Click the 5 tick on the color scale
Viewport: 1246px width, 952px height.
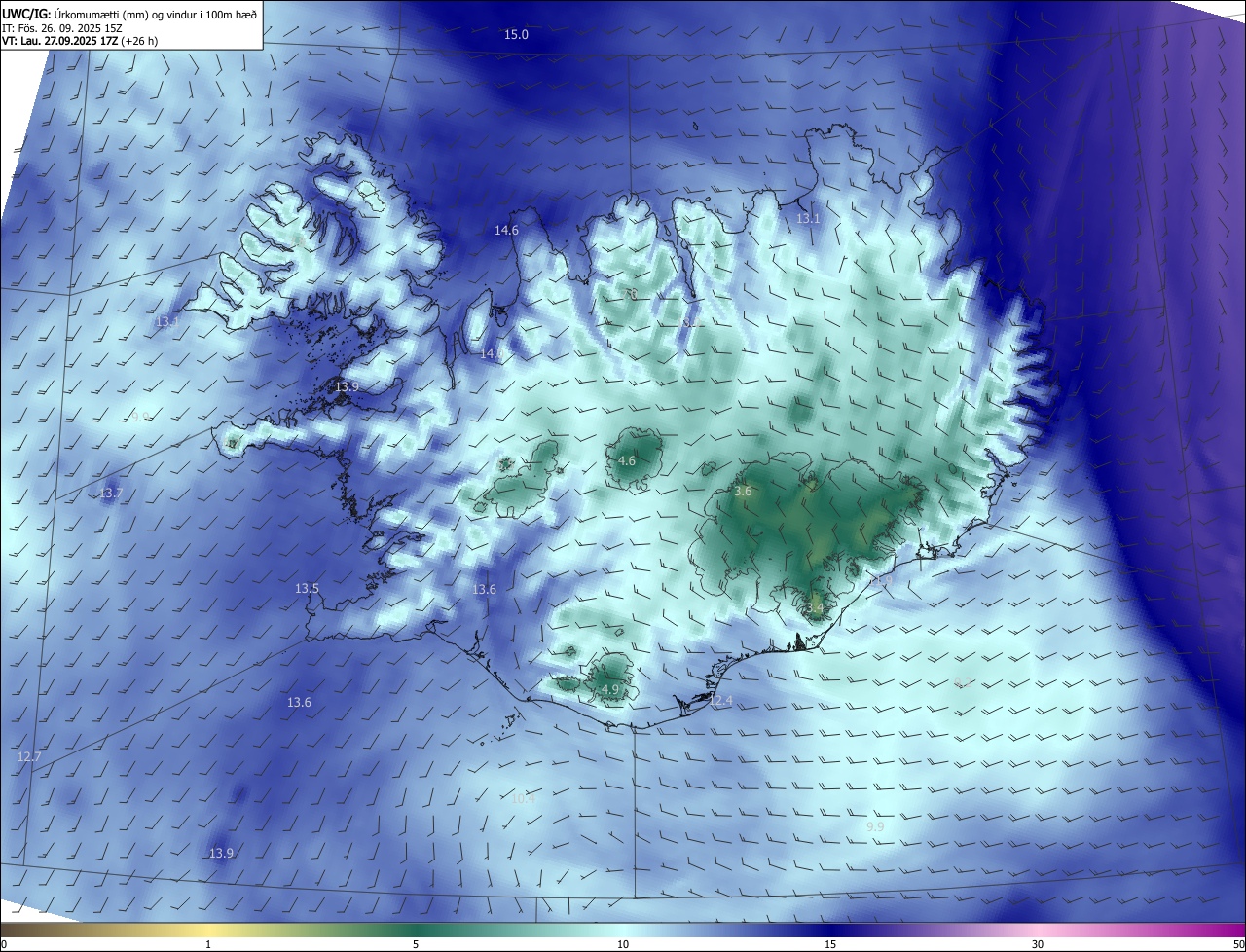tap(416, 944)
